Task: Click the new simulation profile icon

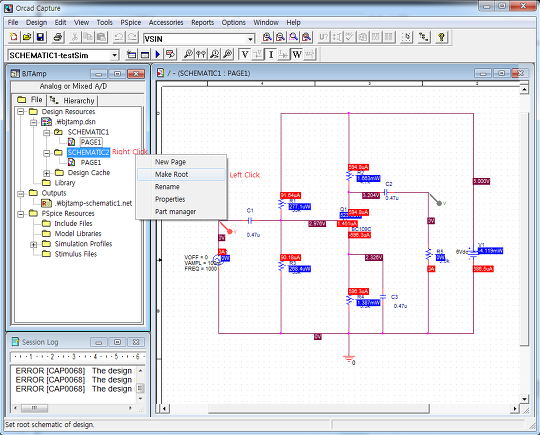Action: click(x=132, y=54)
